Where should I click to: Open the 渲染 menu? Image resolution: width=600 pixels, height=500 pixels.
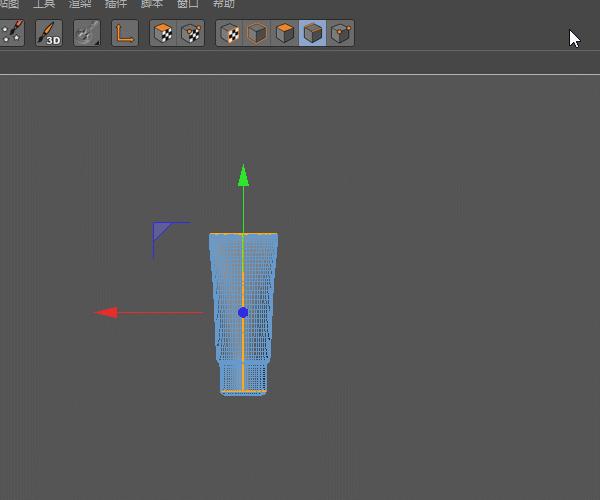[80, 4]
